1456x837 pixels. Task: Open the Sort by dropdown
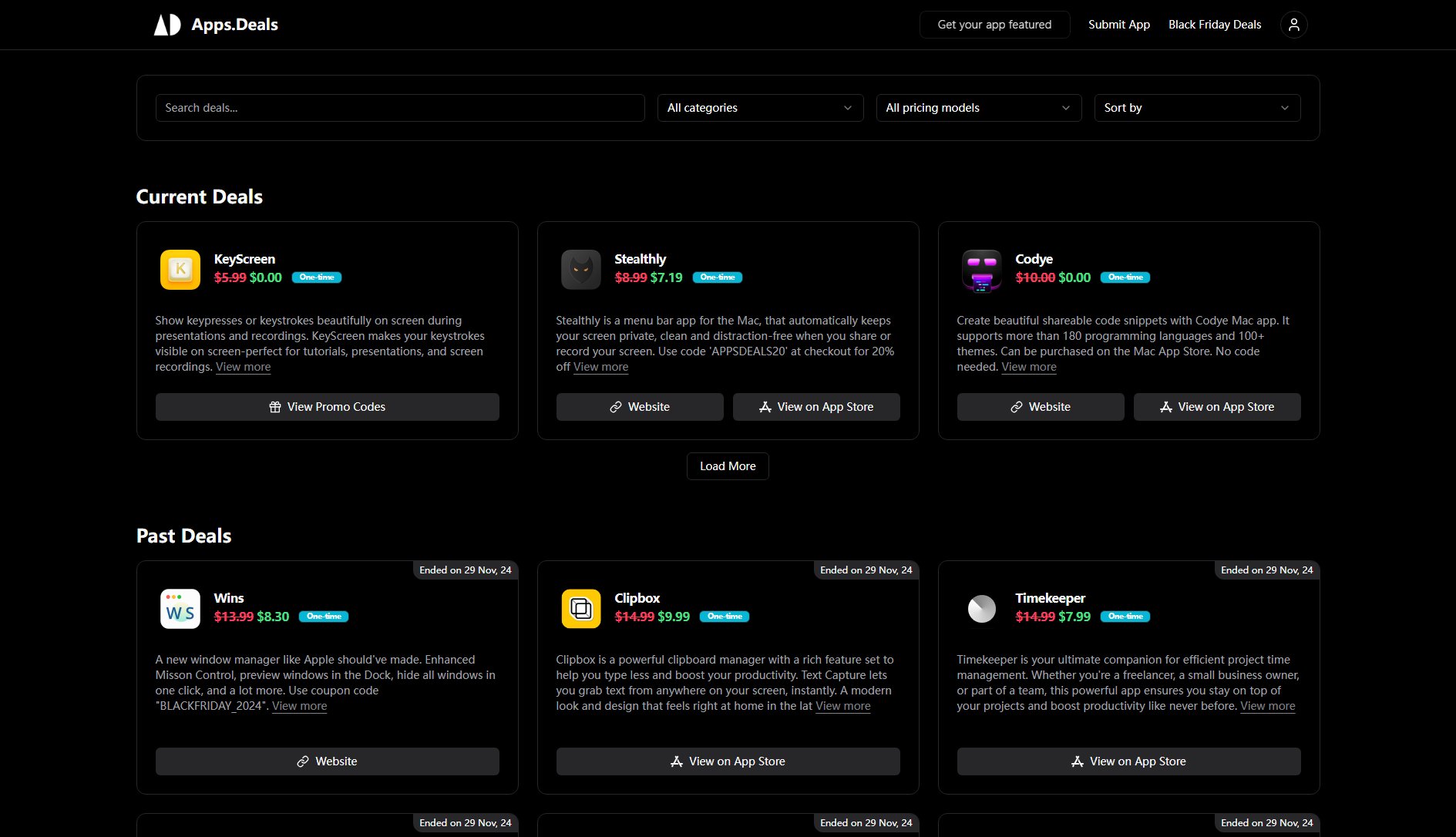[x=1196, y=108]
